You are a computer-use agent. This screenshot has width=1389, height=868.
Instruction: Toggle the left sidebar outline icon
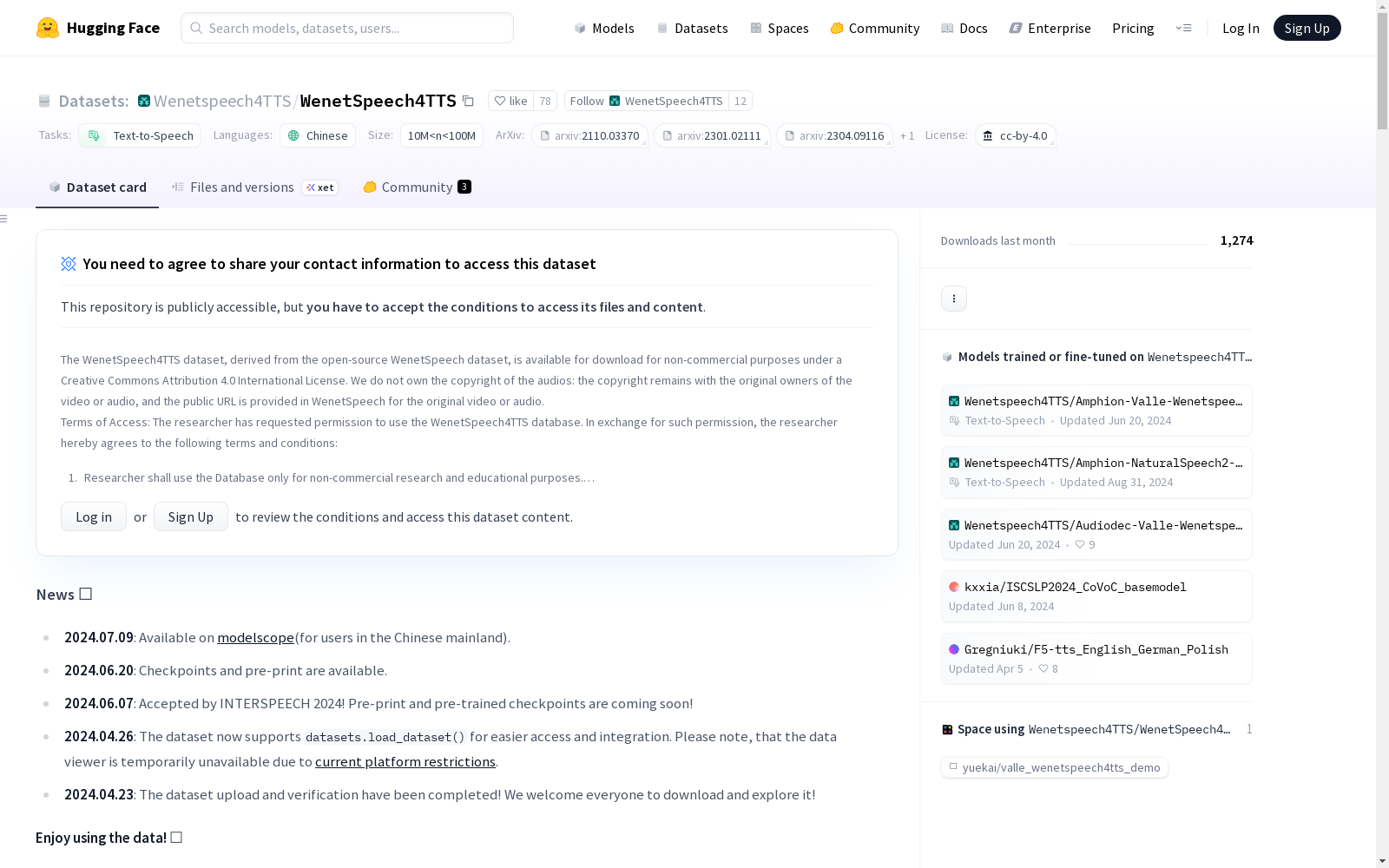click(x=4, y=219)
